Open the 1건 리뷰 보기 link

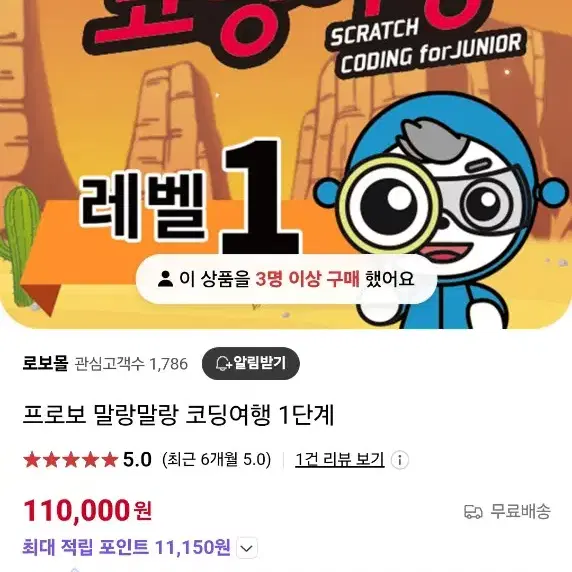coord(340,459)
